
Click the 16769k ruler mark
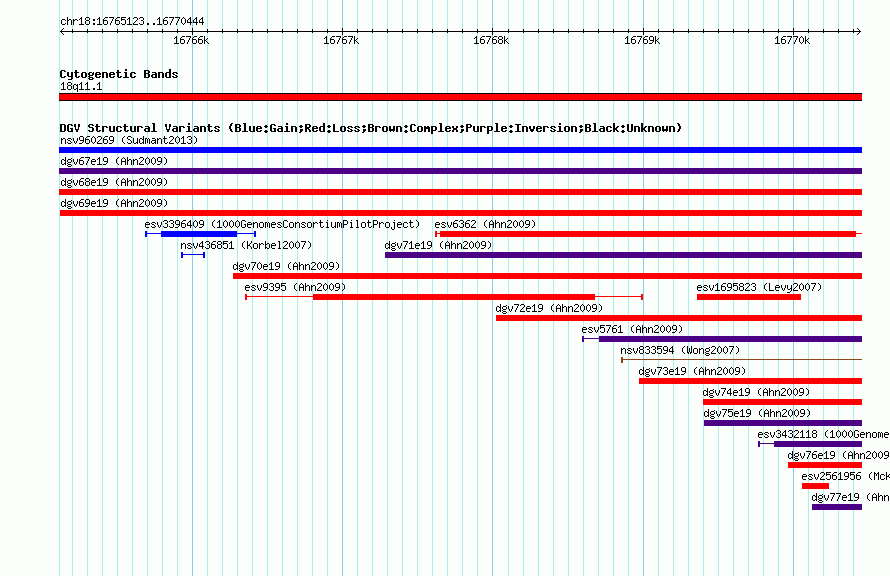(642, 40)
